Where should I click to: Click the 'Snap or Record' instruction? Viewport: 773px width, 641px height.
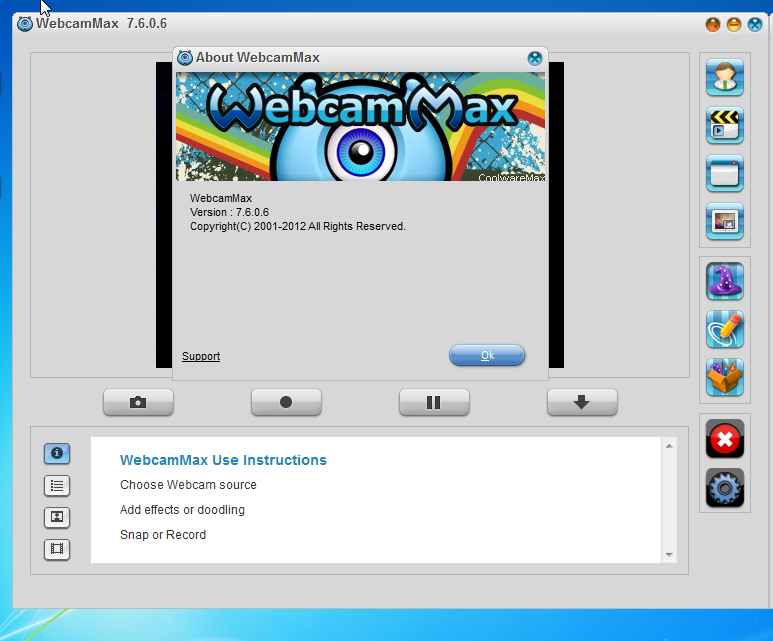(163, 534)
